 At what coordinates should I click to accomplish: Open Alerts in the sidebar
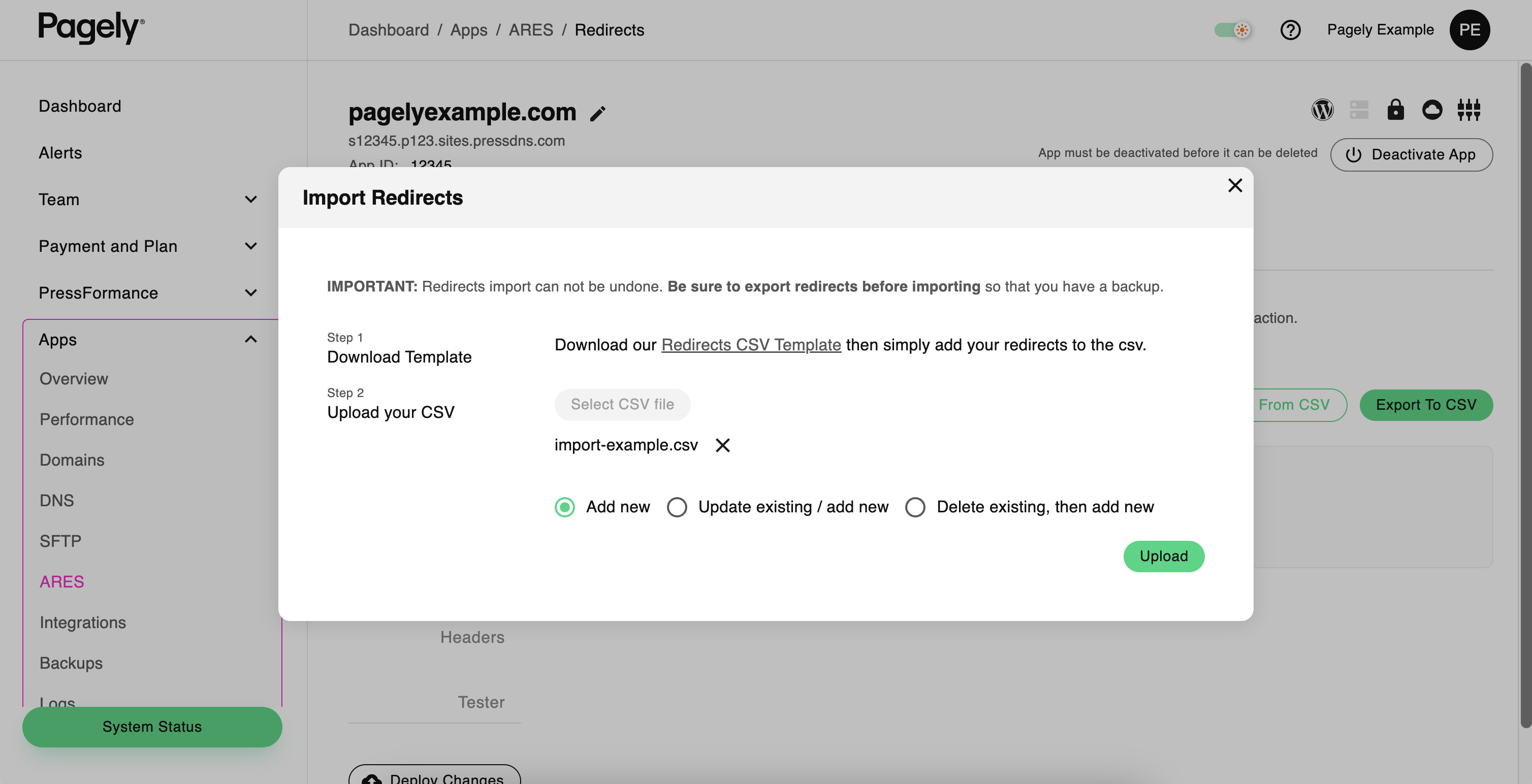coord(60,153)
